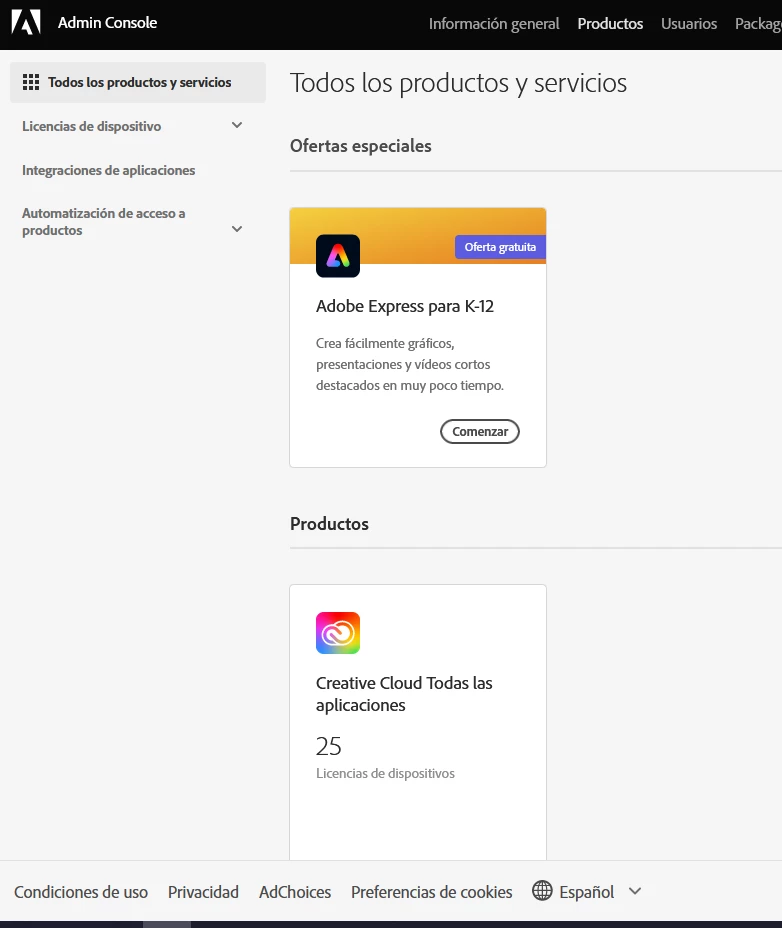Click the Productos section heading
The width and height of the screenshot is (782, 928).
click(329, 524)
